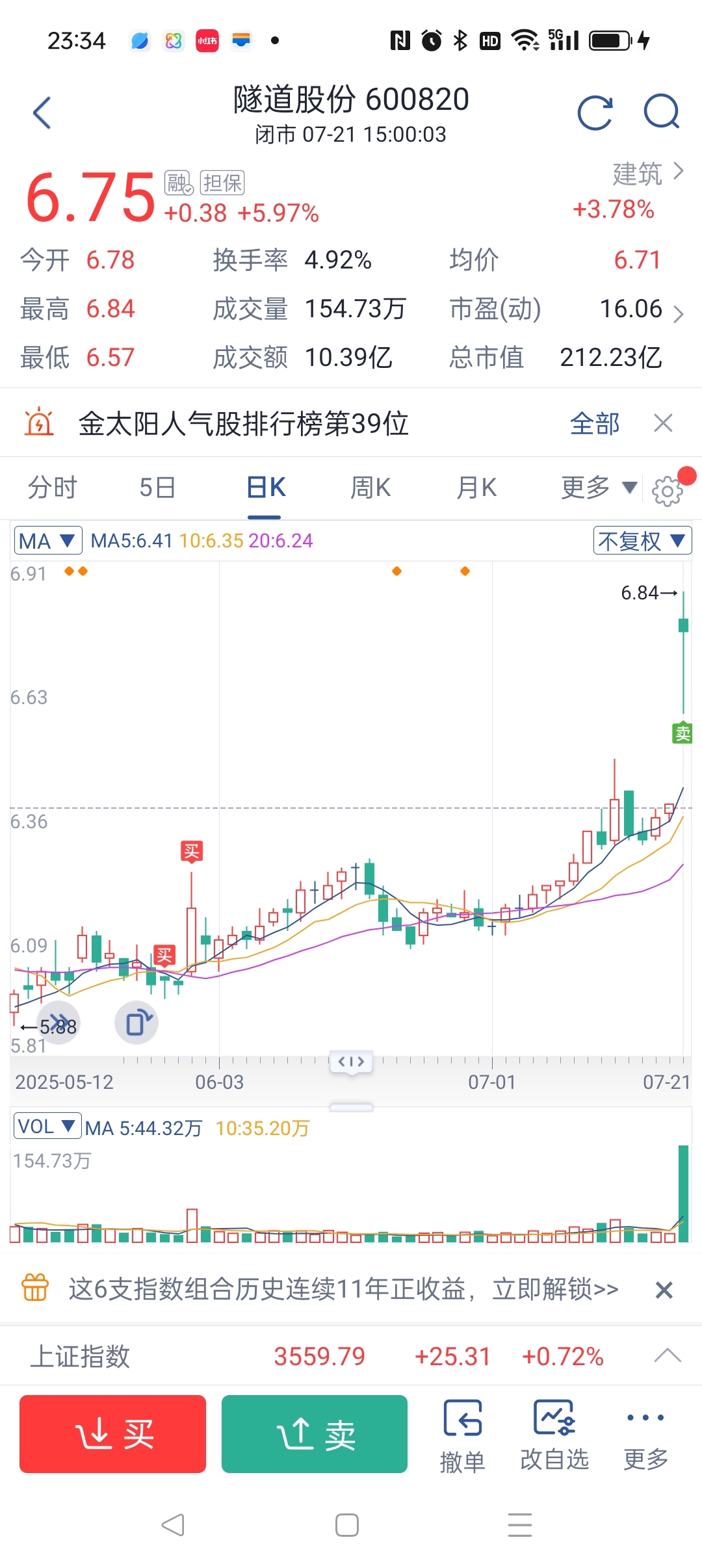Screen dimensions: 702x1568
Task: Refresh the stock quote
Action: pos(595,113)
